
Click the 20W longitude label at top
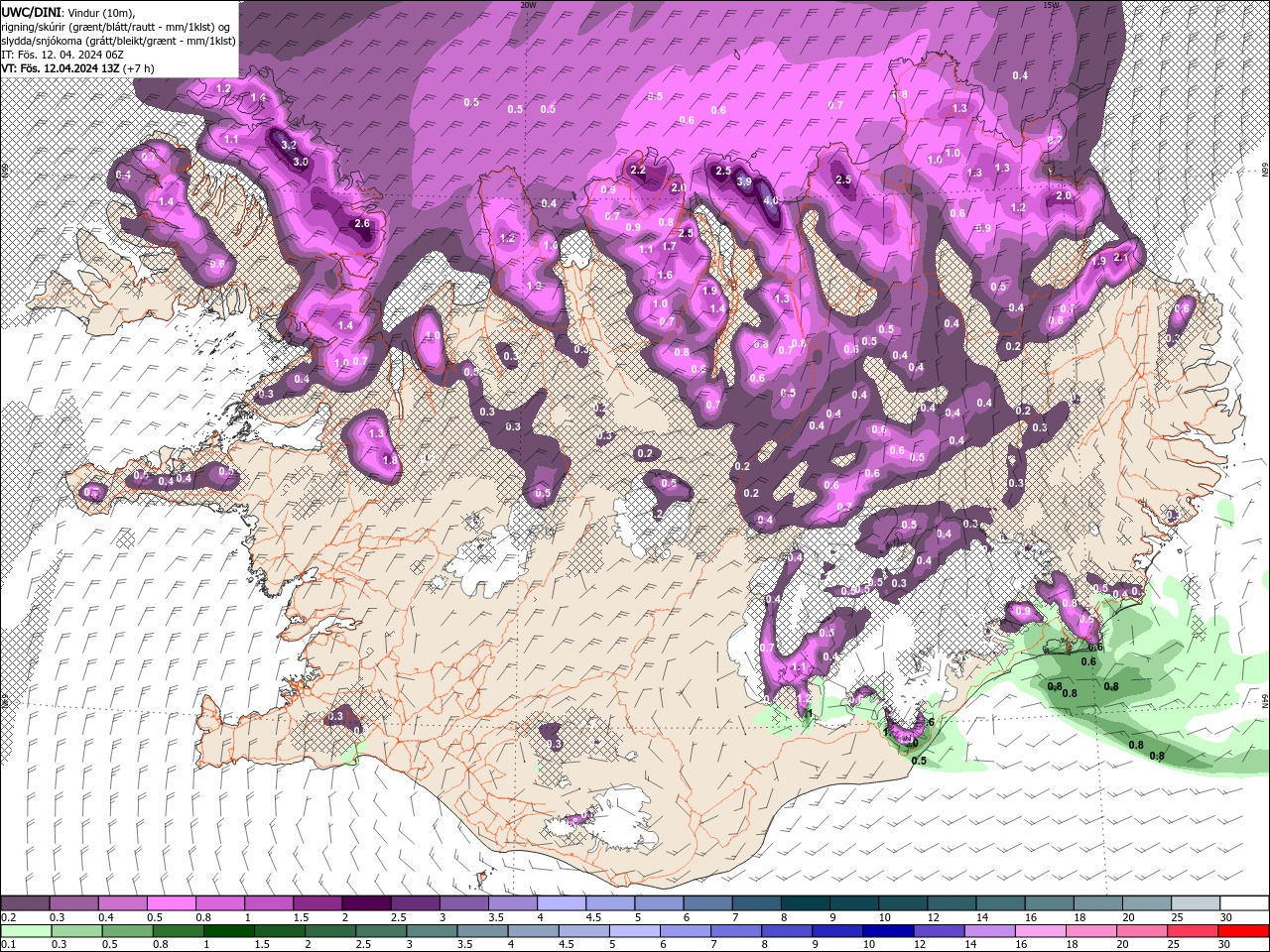tap(528, 5)
